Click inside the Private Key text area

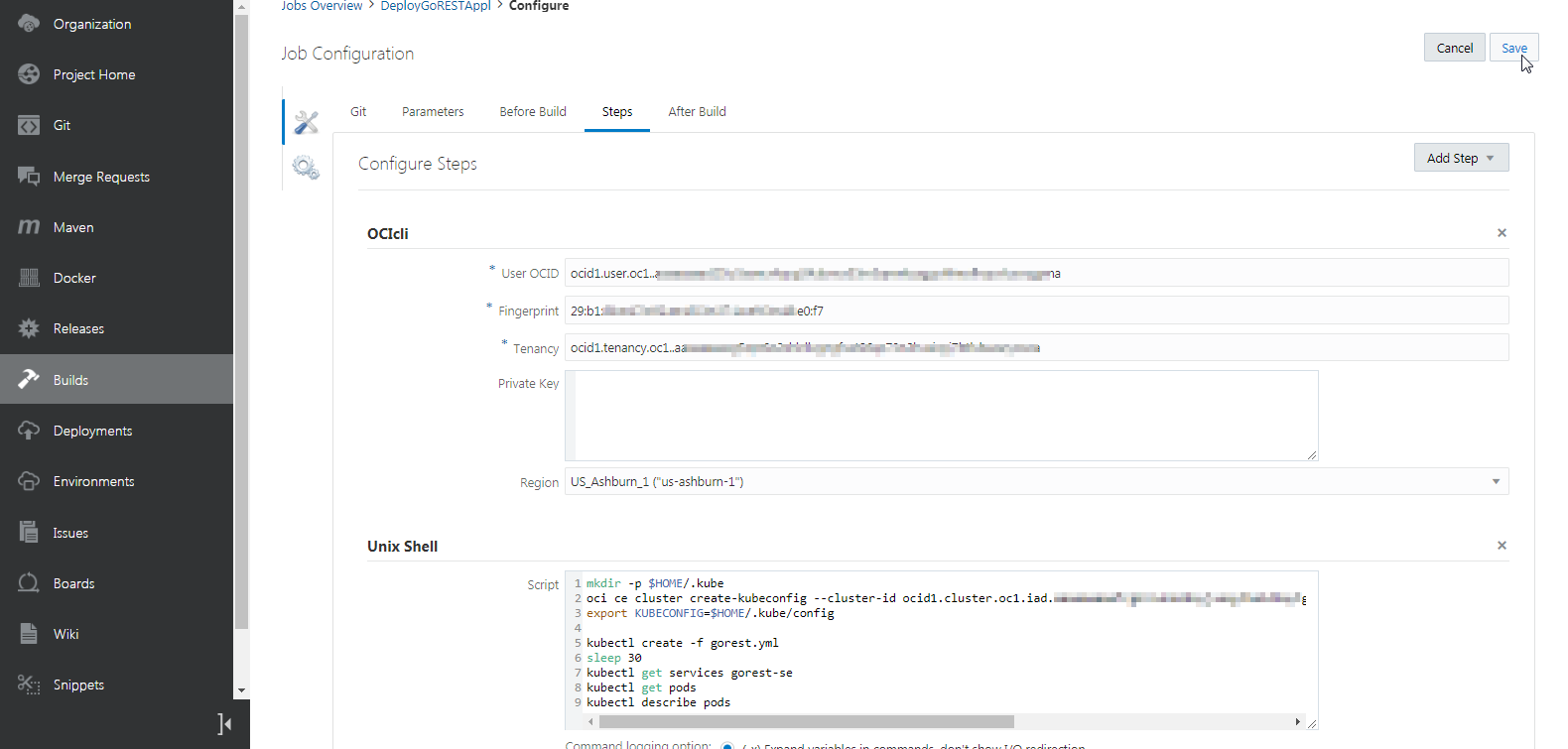(x=941, y=416)
